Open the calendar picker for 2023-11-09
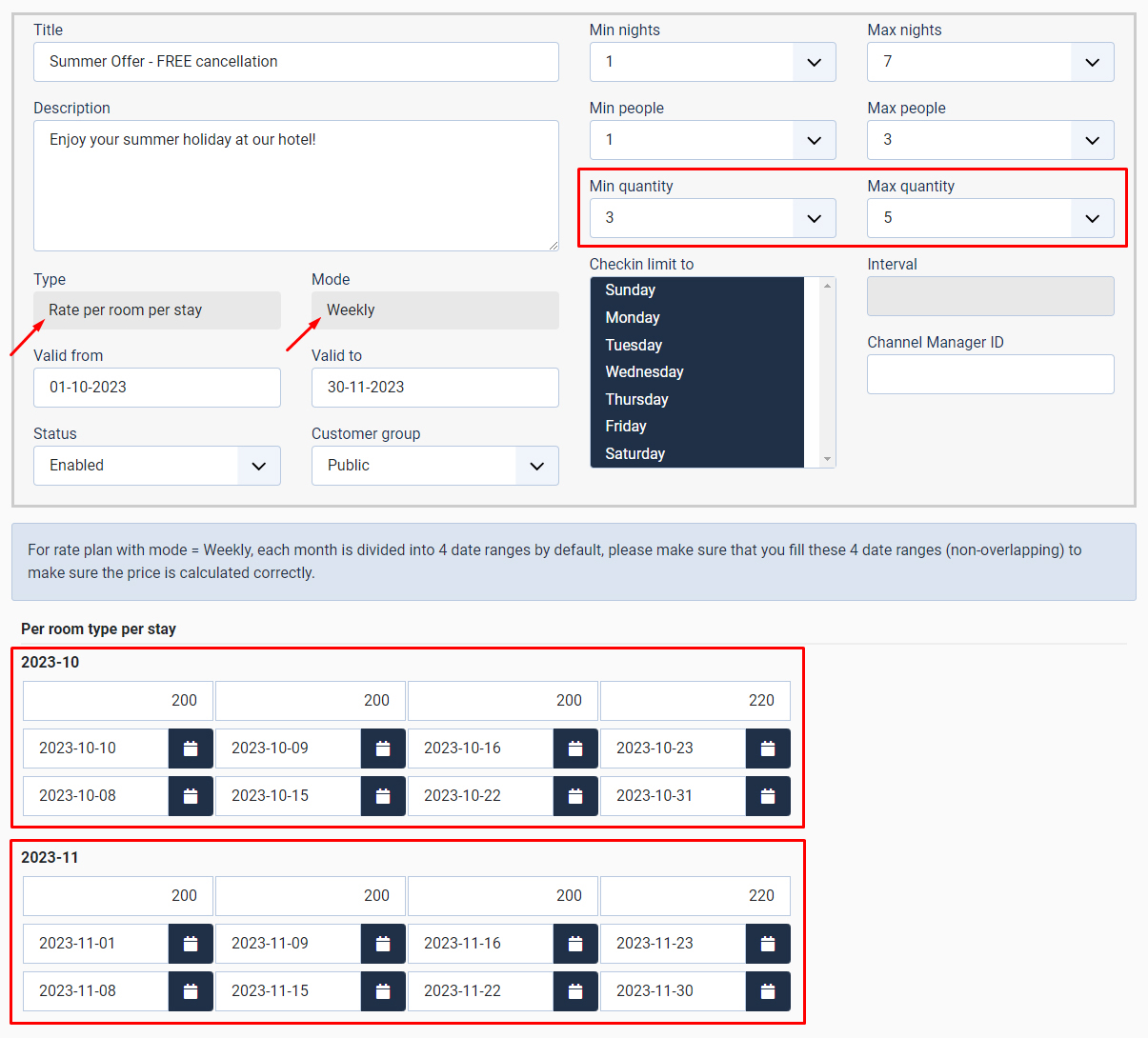This screenshot has width=1148, height=1038. click(x=382, y=944)
